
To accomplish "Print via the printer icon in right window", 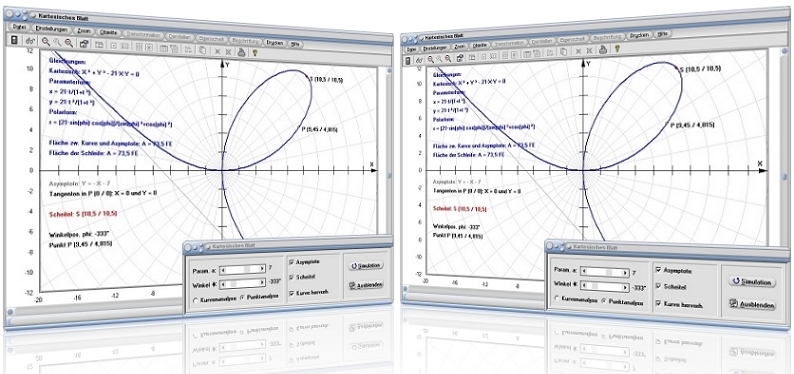I will tap(604, 49).
